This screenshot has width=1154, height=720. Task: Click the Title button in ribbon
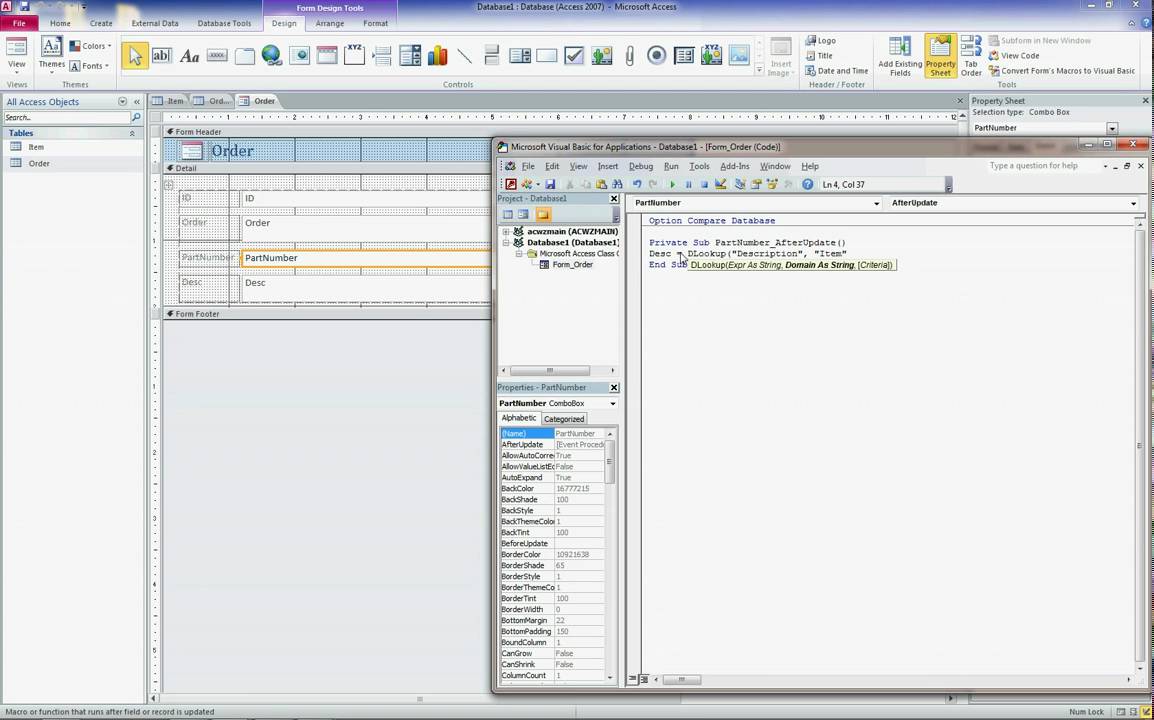click(x=819, y=55)
